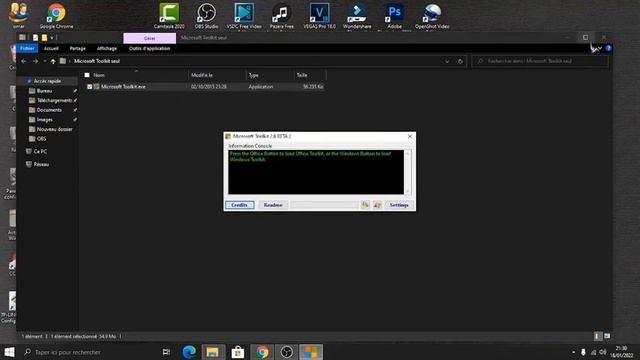The height and width of the screenshot is (360, 640).
Task: Open Téléchargements in navigation pane
Action: [54, 100]
